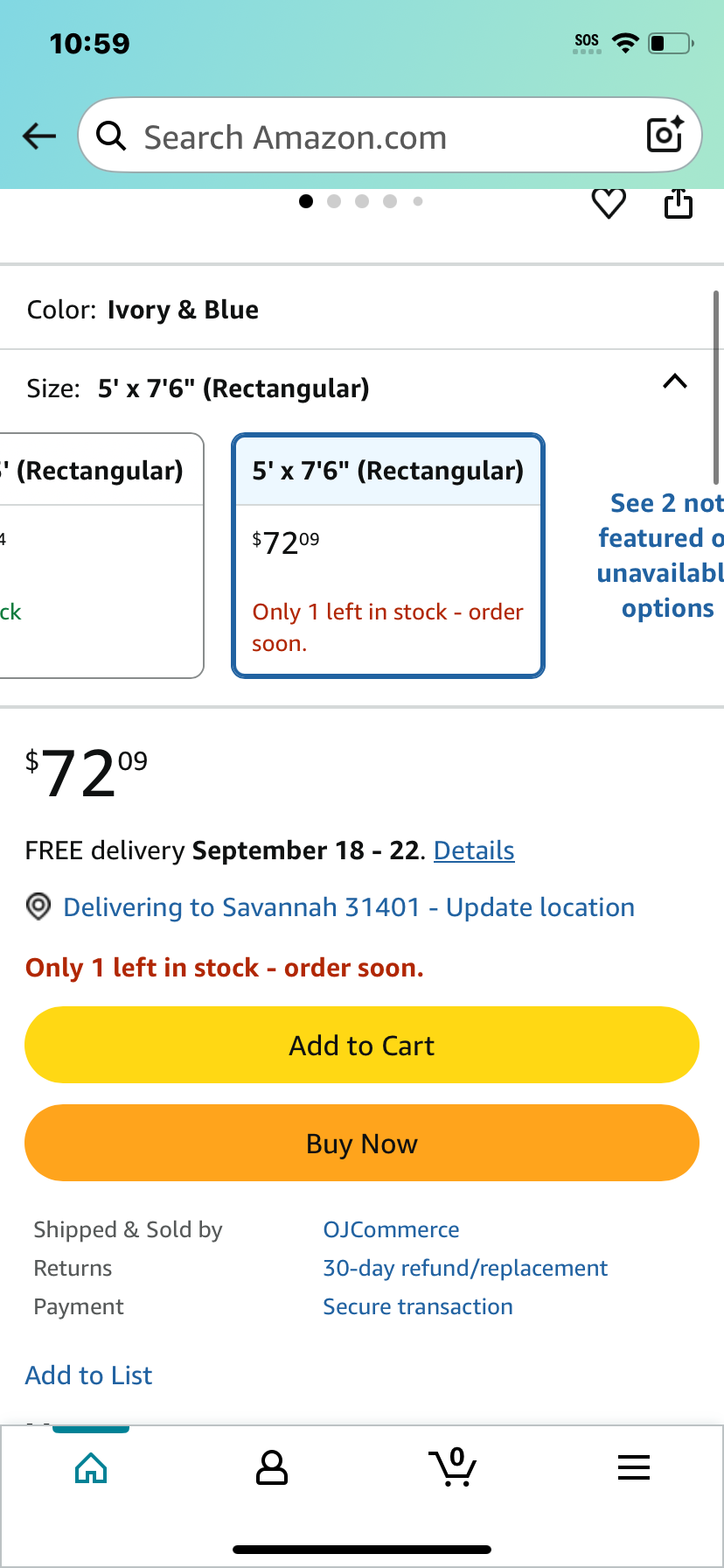This screenshot has width=724, height=1568.
Task: Click the Add to Cart button
Action: 362,1045
